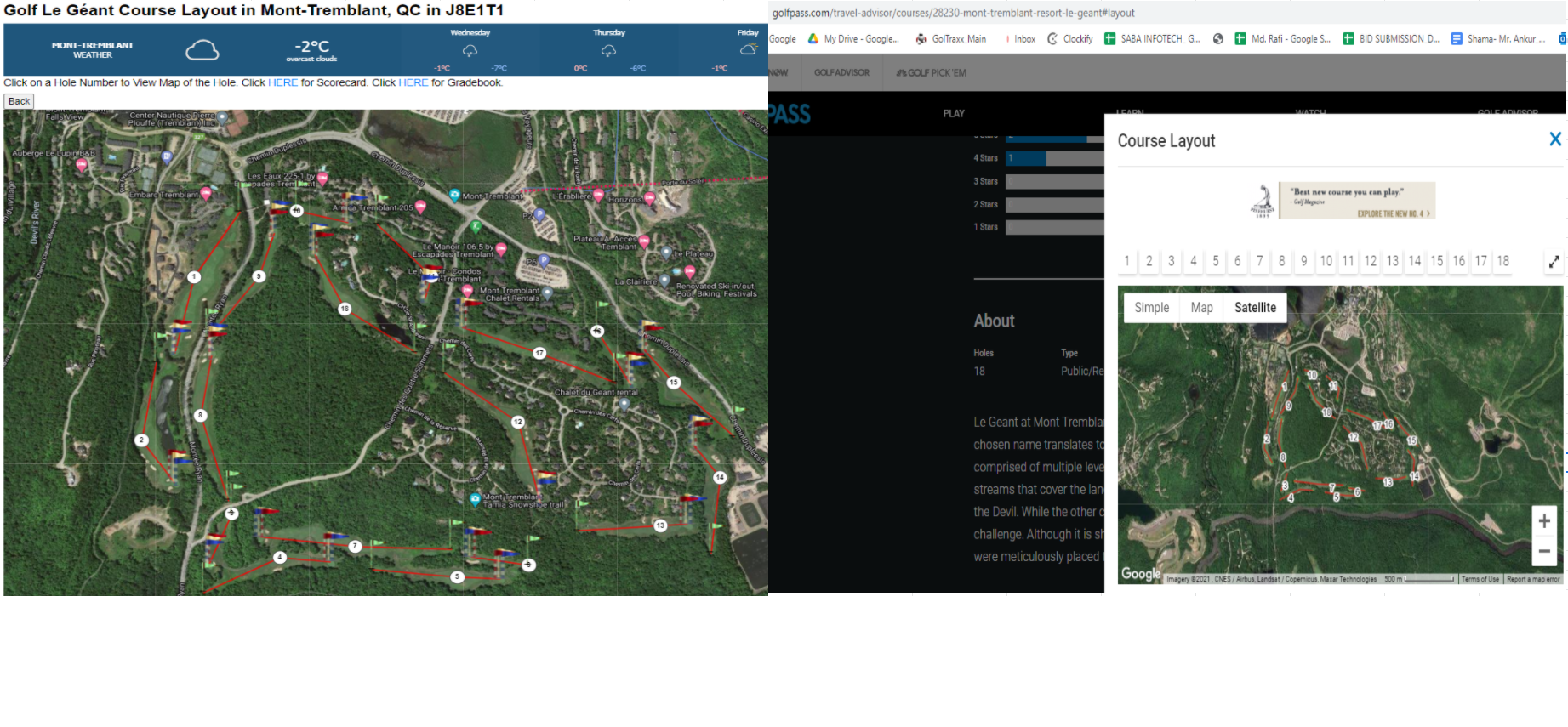Click hole 1 marker on the left course map
Screen dimensions: 1568x727
coord(194,276)
